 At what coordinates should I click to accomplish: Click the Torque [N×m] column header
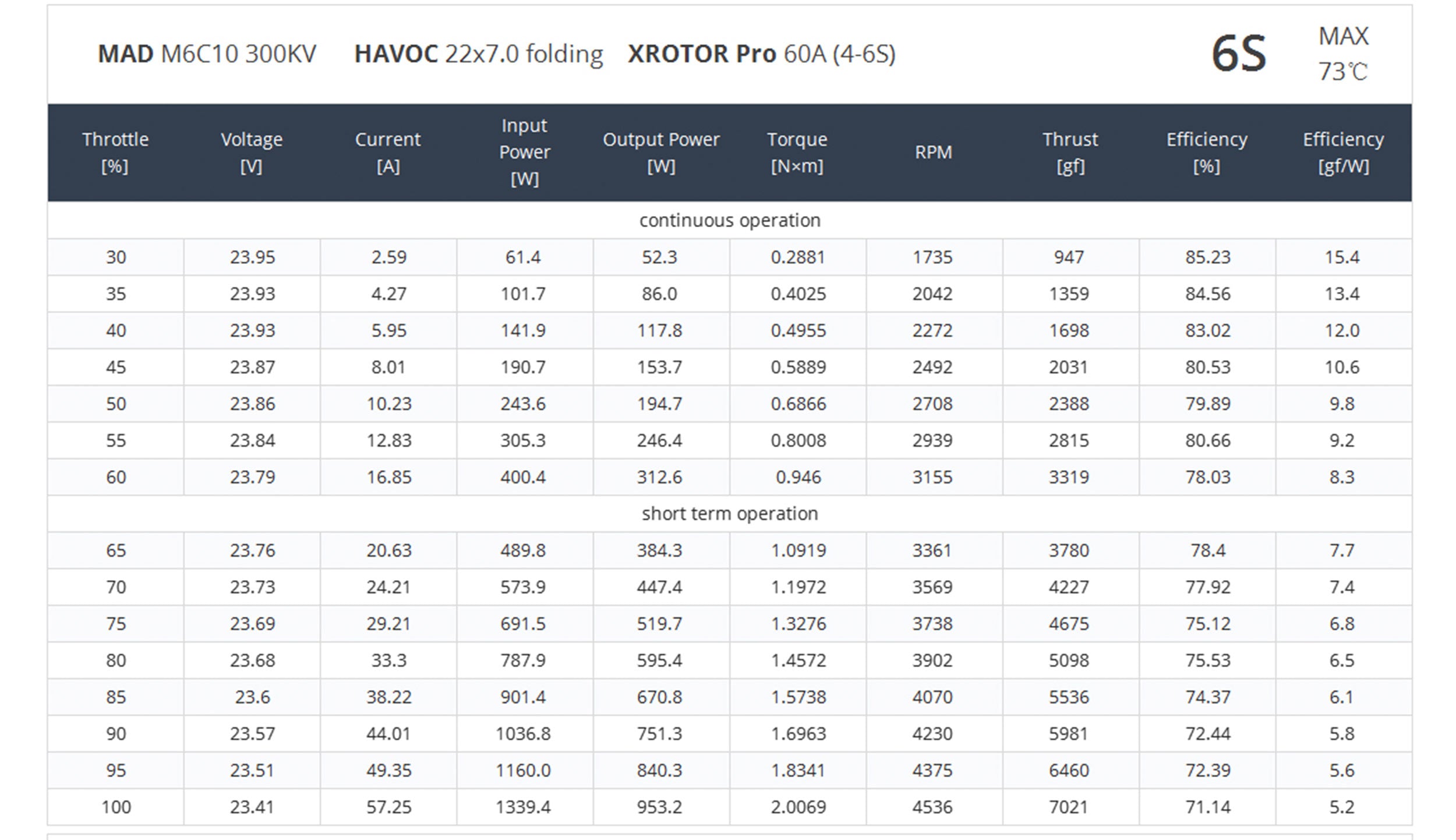coord(797,153)
